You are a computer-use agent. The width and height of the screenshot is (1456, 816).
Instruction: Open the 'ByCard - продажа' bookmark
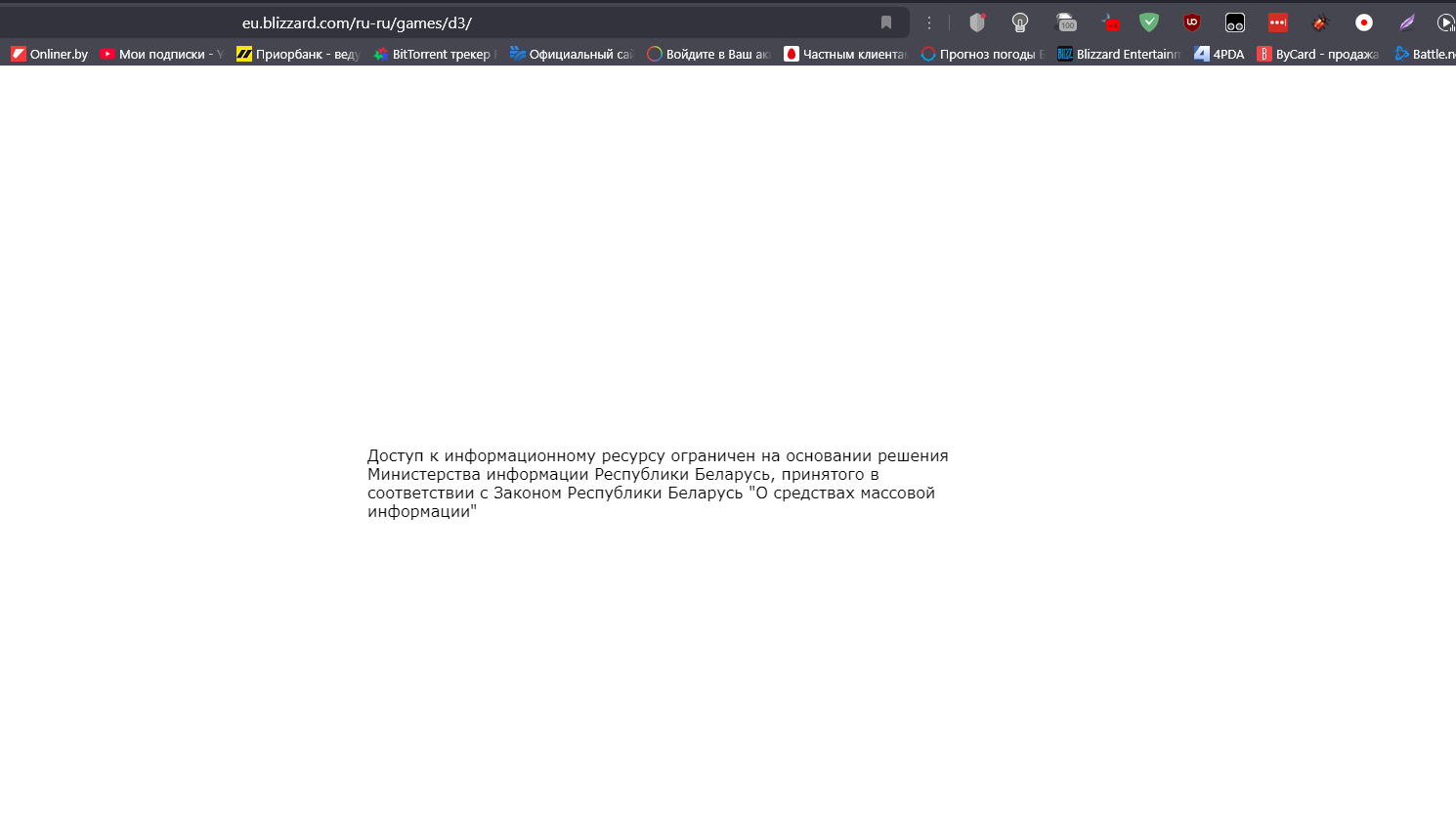[1318, 54]
